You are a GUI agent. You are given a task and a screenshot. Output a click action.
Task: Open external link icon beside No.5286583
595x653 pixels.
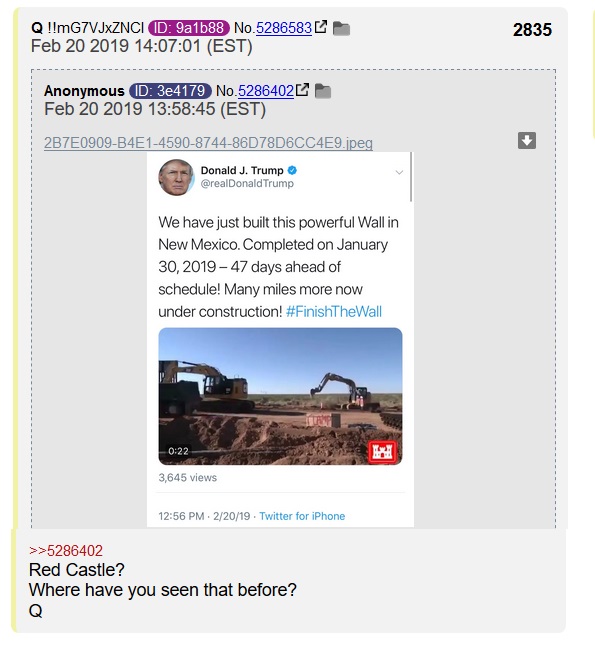(x=321, y=27)
